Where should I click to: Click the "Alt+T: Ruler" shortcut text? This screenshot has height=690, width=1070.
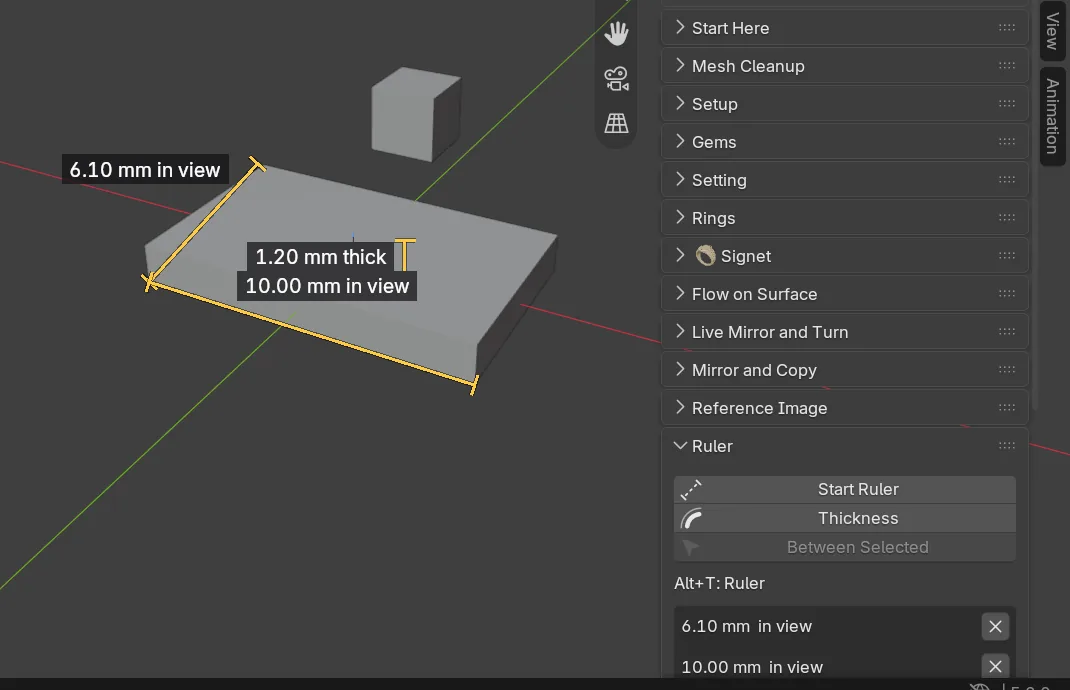coord(719,584)
